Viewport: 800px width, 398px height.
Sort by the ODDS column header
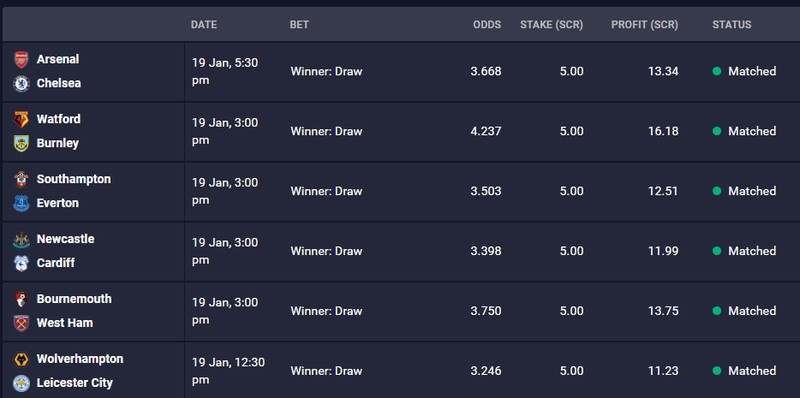click(487, 24)
